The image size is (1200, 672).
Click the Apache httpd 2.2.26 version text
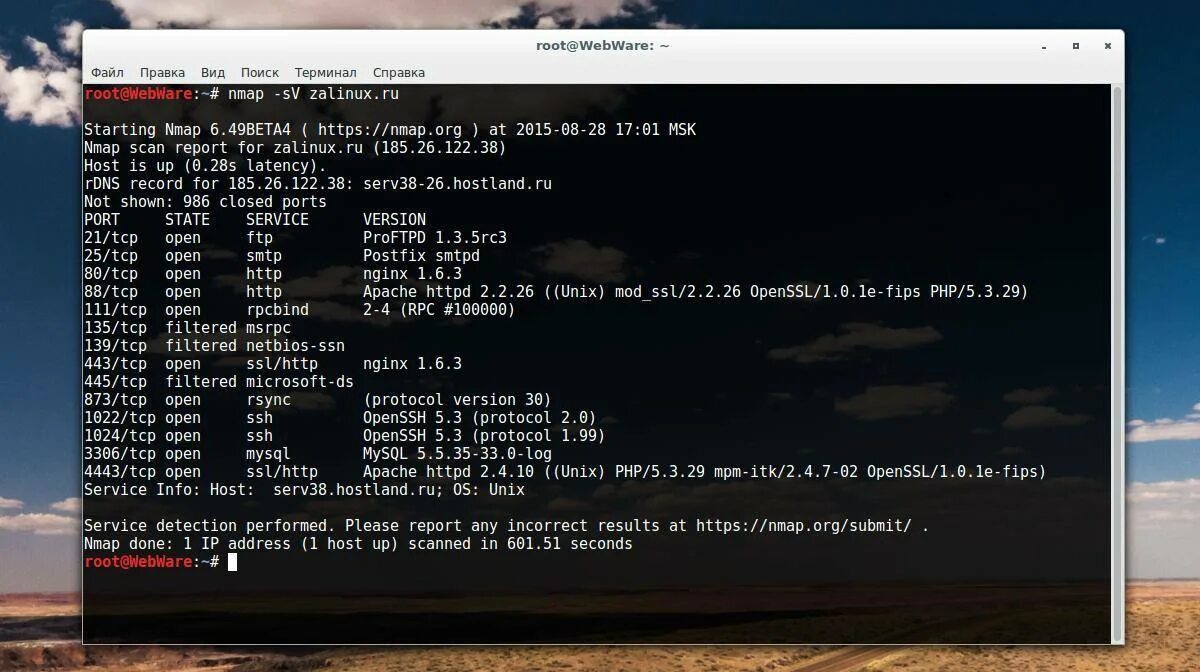[x=448, y=292]
